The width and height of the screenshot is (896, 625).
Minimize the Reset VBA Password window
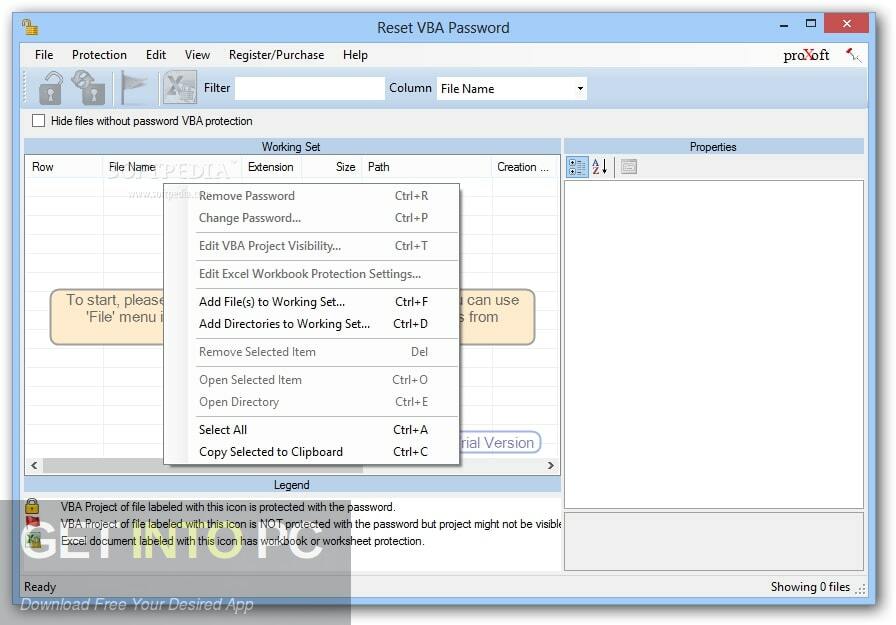point(783,25)
